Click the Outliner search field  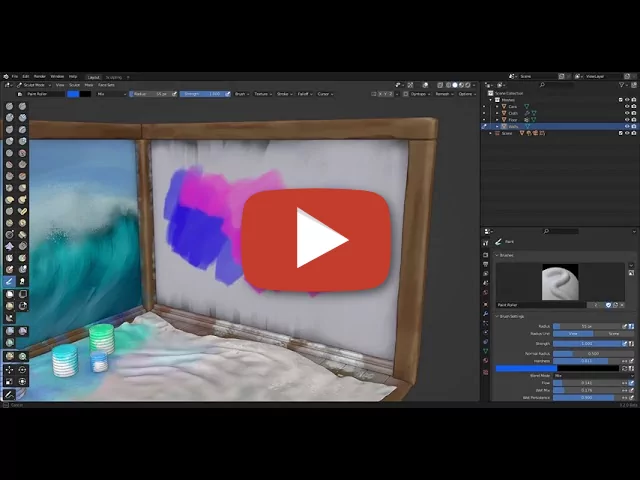pyautogui.click(x=558, y=85)
